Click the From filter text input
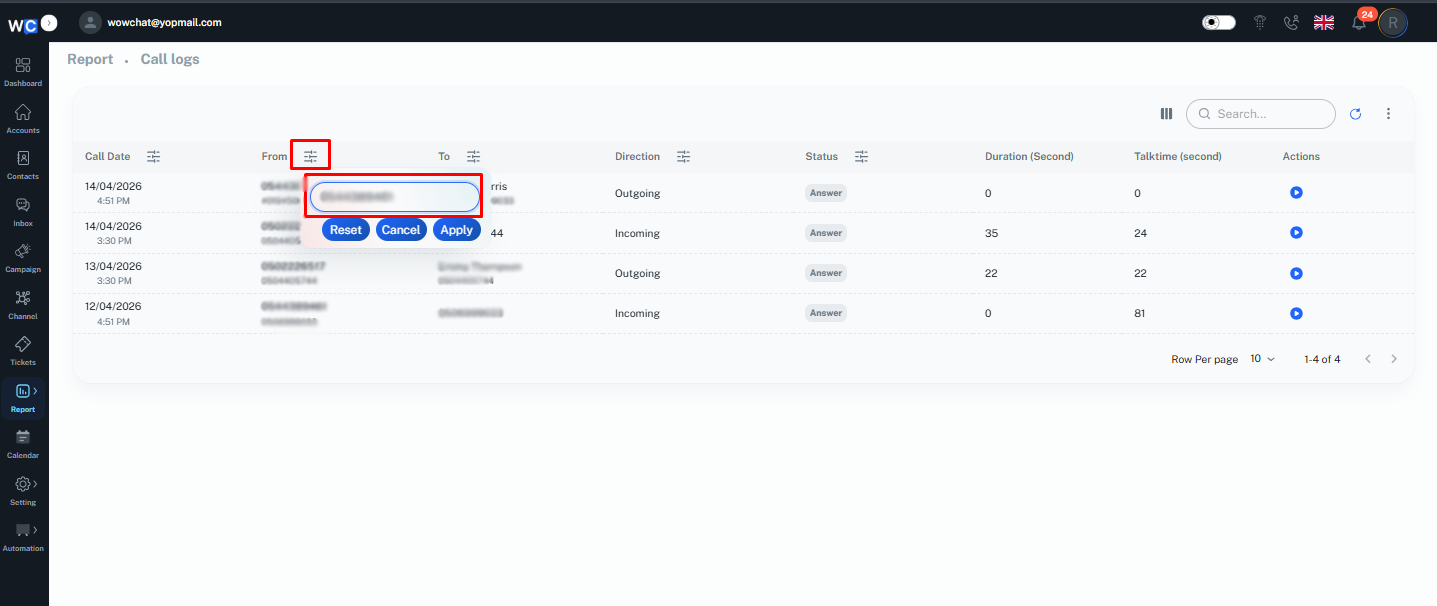 point(395,197)
